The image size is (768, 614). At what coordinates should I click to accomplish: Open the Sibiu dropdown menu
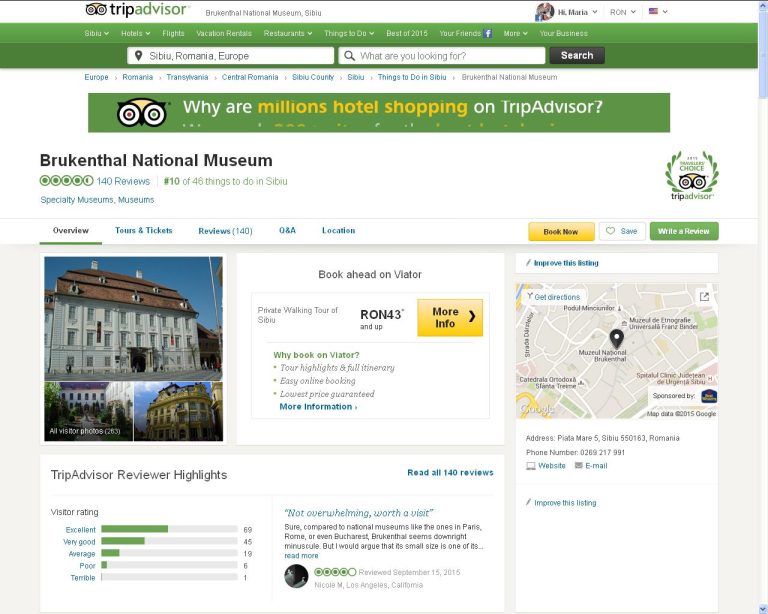96,33
